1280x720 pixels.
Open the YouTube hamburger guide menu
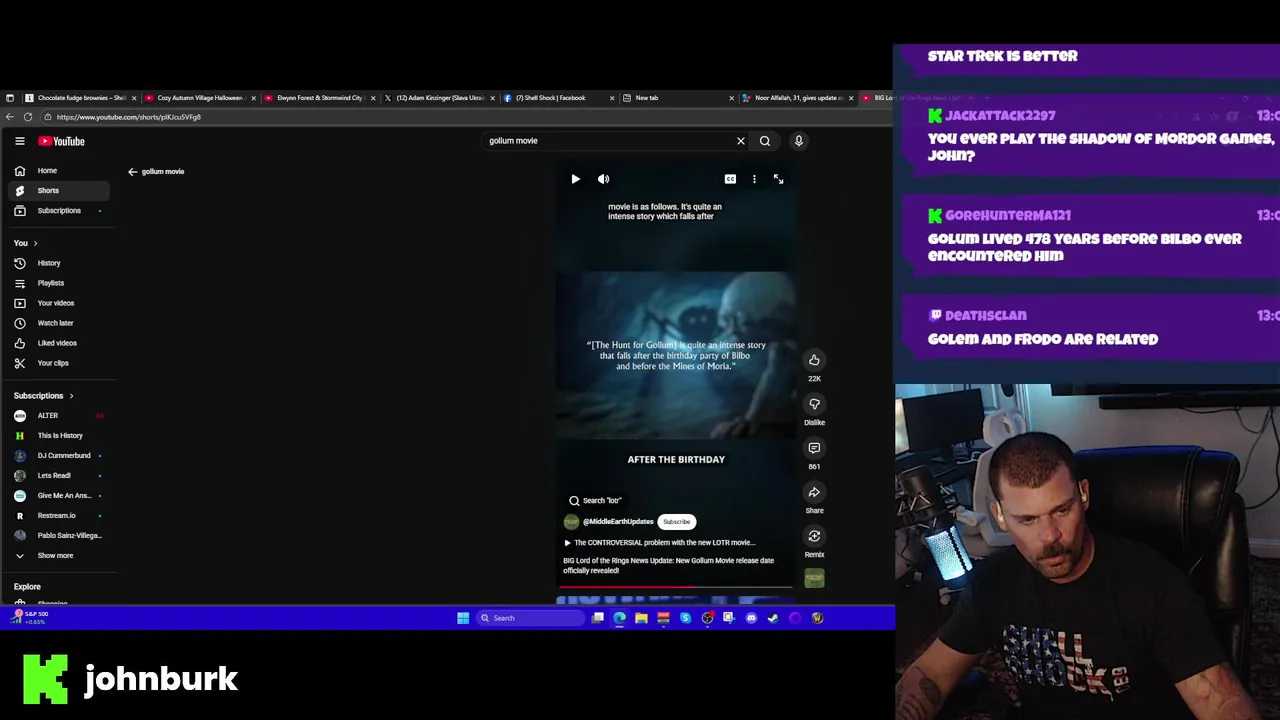[x=19, y=141]
